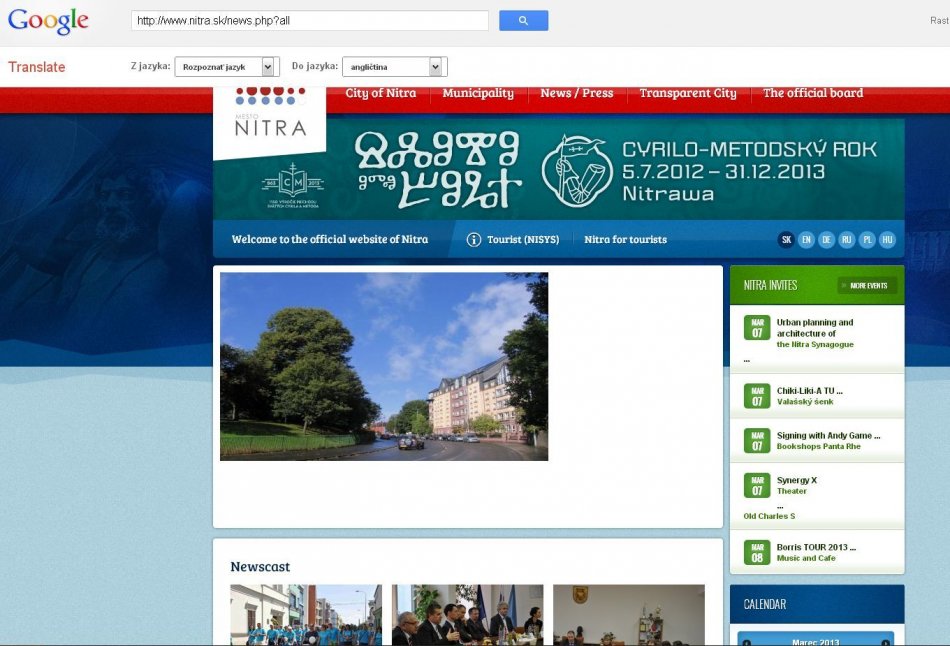950x646 pixels.
Task: Select the RU language circle
Action: click(847, 240)
